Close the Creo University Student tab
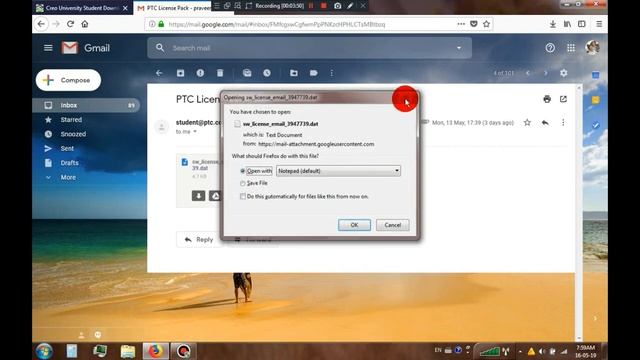This screenshot has width=640, height=360. tap(125, 8)
